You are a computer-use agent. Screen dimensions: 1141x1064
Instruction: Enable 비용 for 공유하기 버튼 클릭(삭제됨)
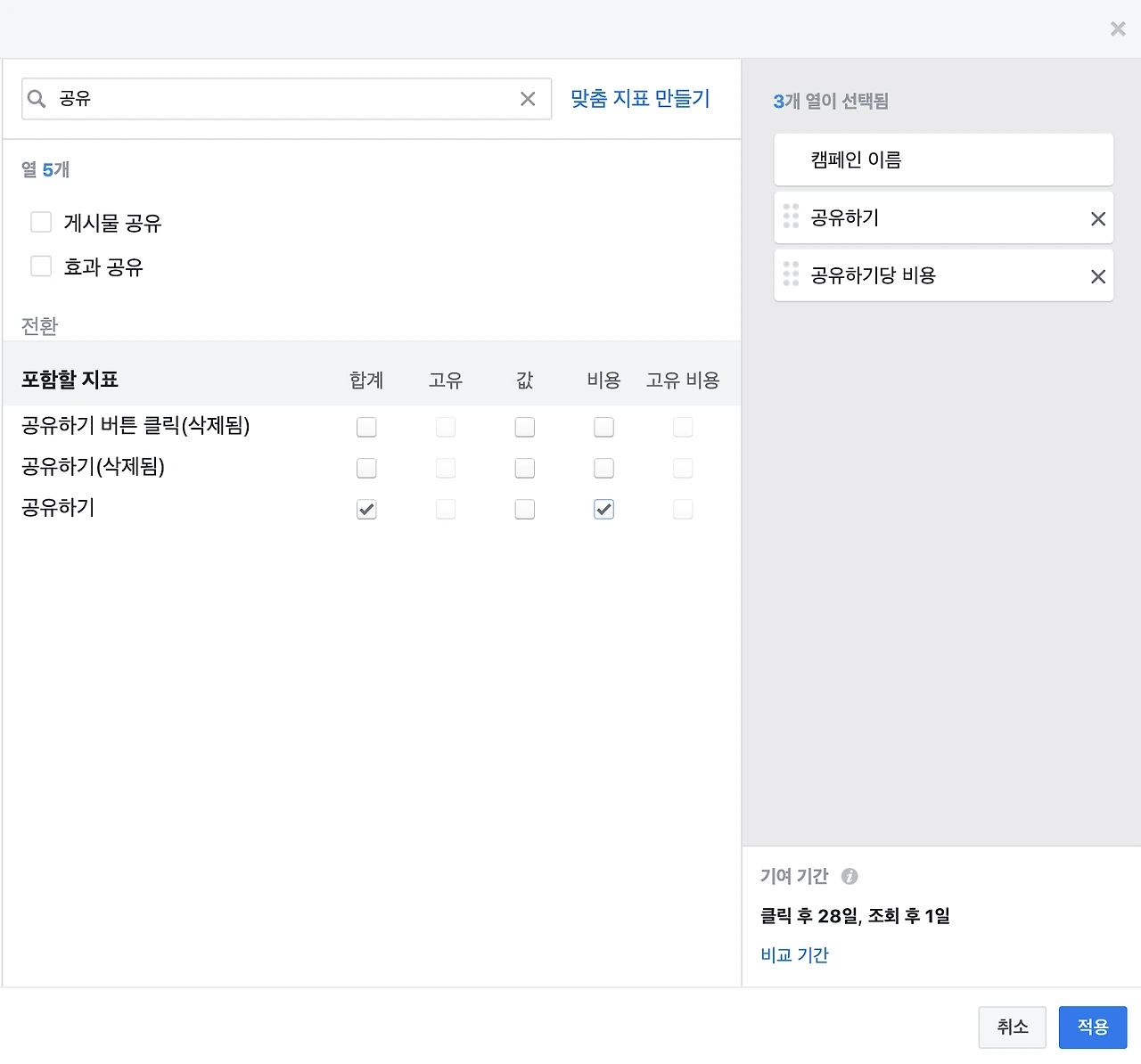(x=604, y=428)
